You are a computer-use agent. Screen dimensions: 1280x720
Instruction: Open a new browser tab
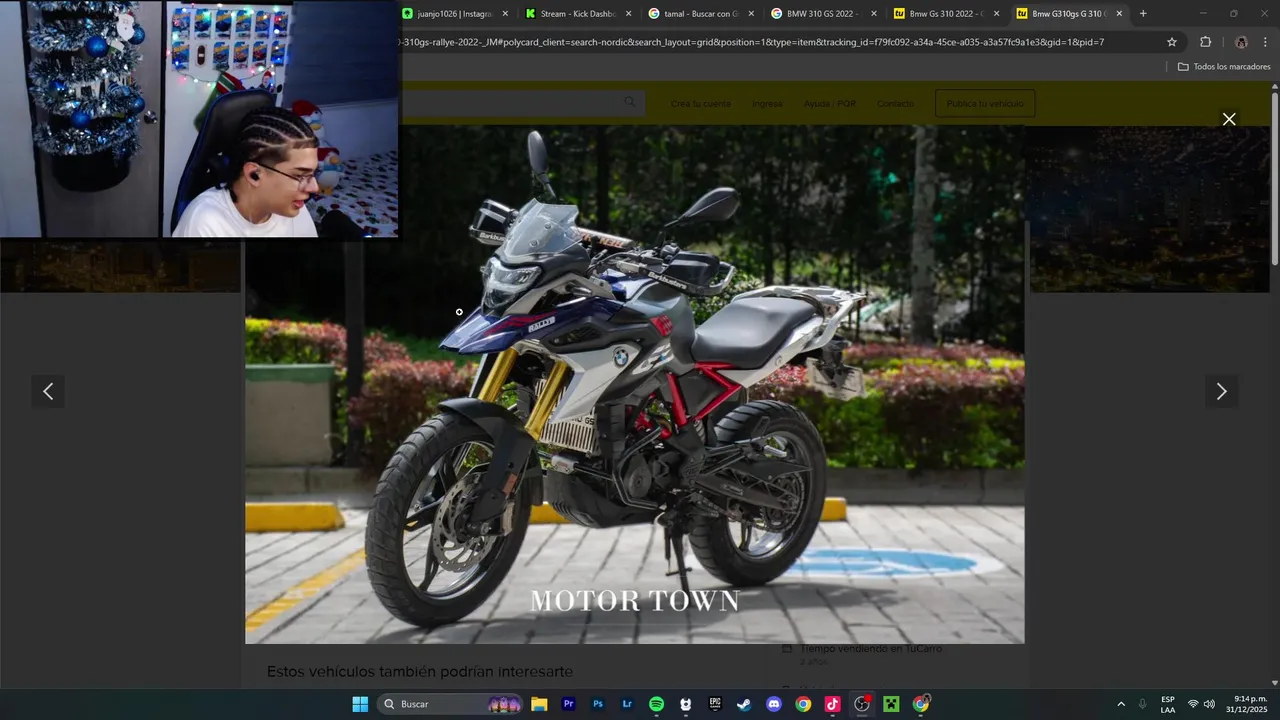coord(1143,14)
